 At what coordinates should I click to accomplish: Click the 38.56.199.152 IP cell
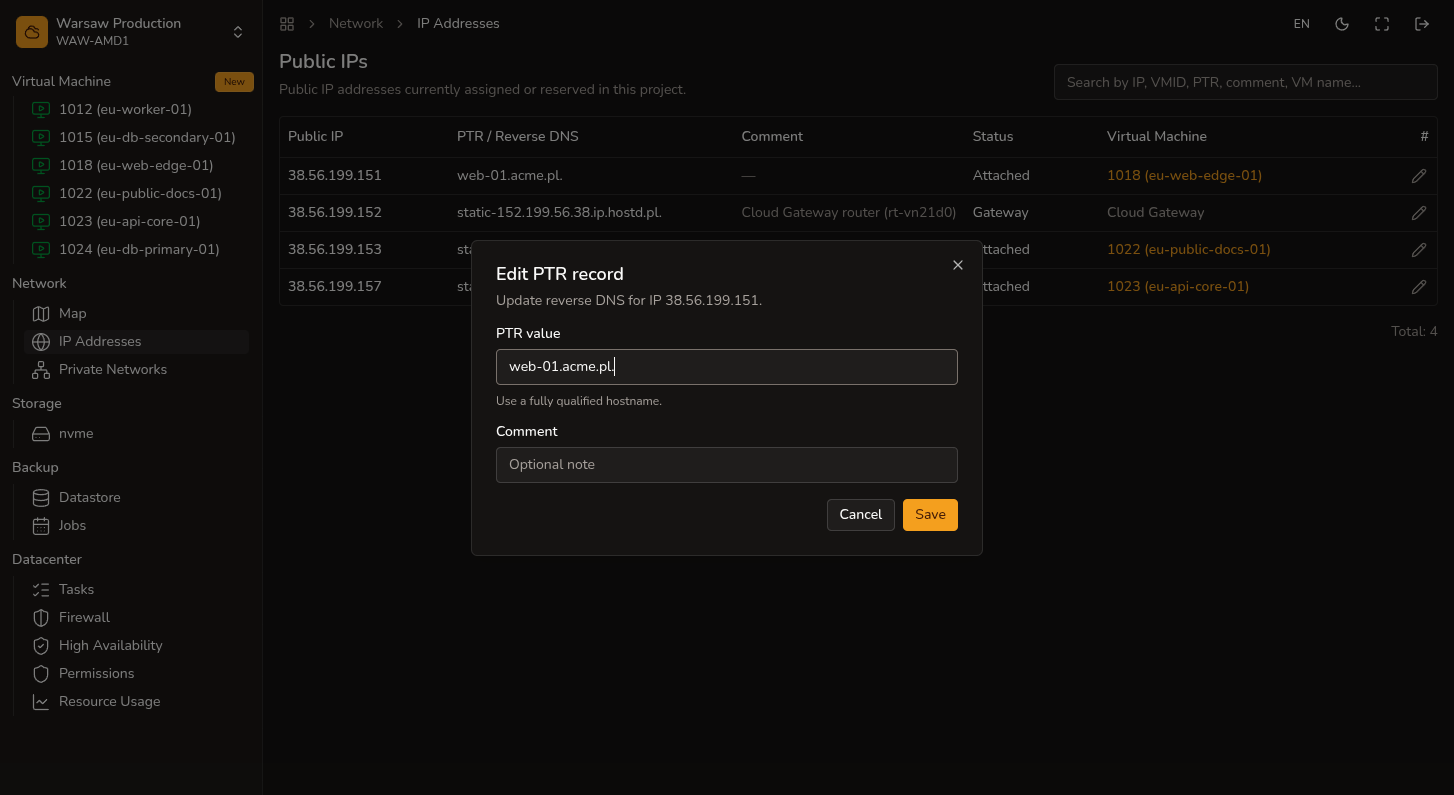point(335,212)
